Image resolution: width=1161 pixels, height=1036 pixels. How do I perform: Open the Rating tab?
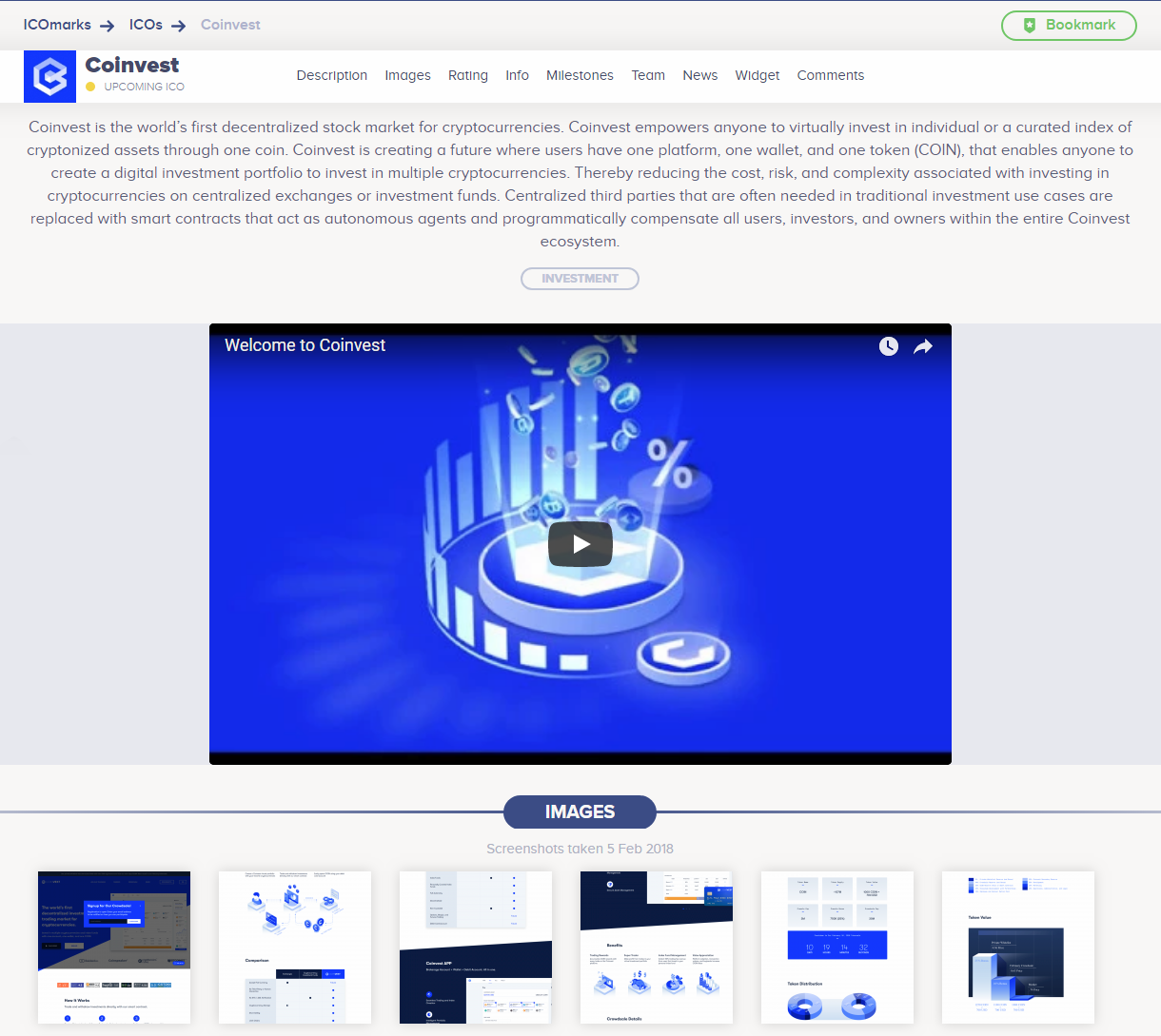[x=468, y=75]
